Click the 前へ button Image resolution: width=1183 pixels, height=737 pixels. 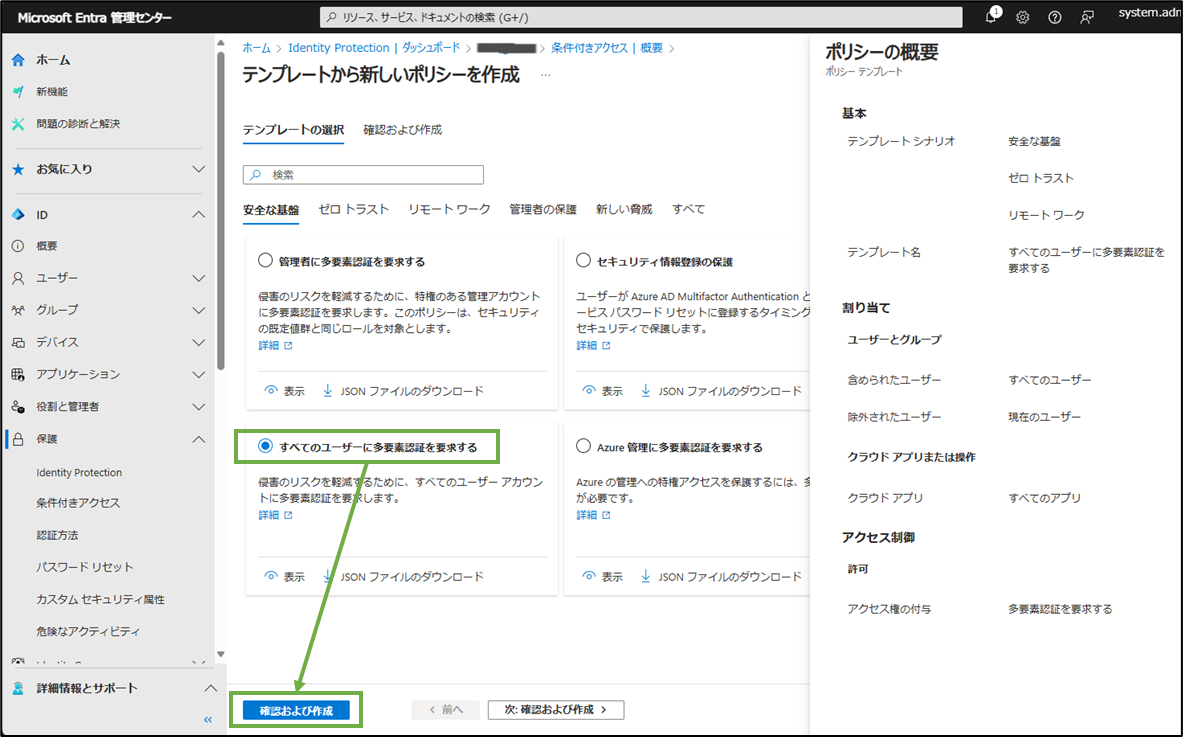pyautogui.click(x=446, y=710)
